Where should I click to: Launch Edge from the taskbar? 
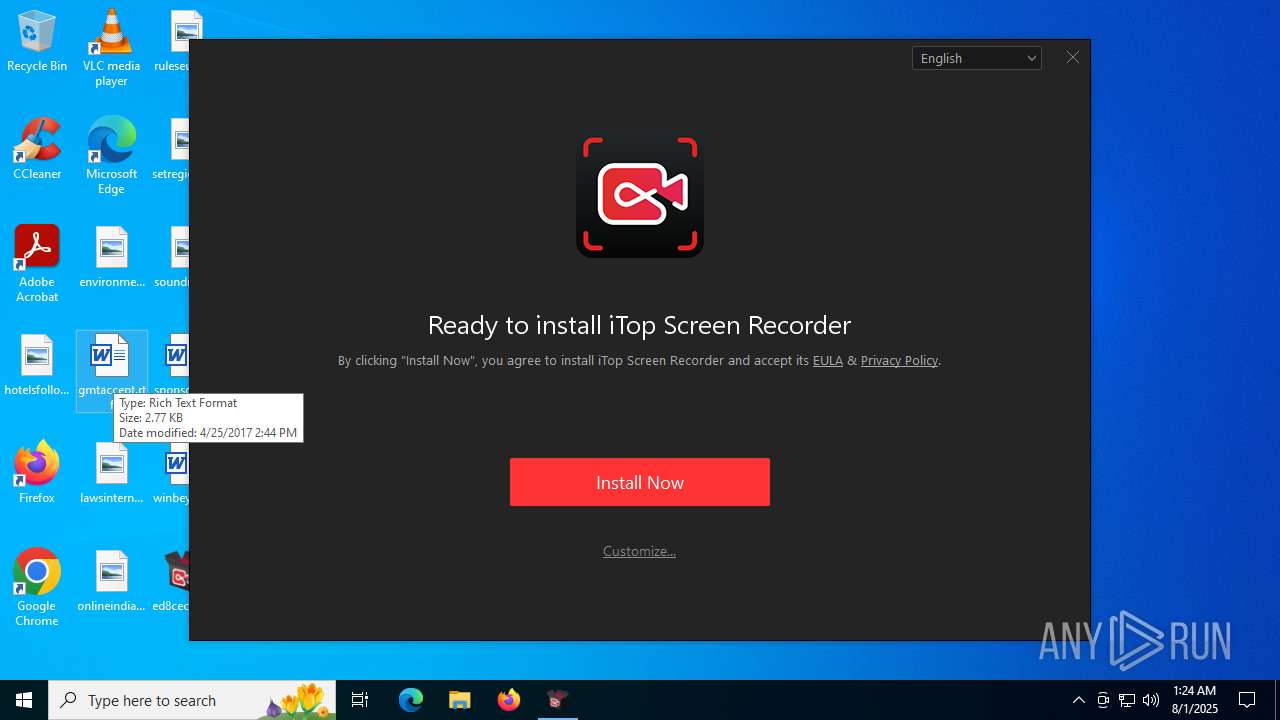pyautogui.click(x=411, y=700)
